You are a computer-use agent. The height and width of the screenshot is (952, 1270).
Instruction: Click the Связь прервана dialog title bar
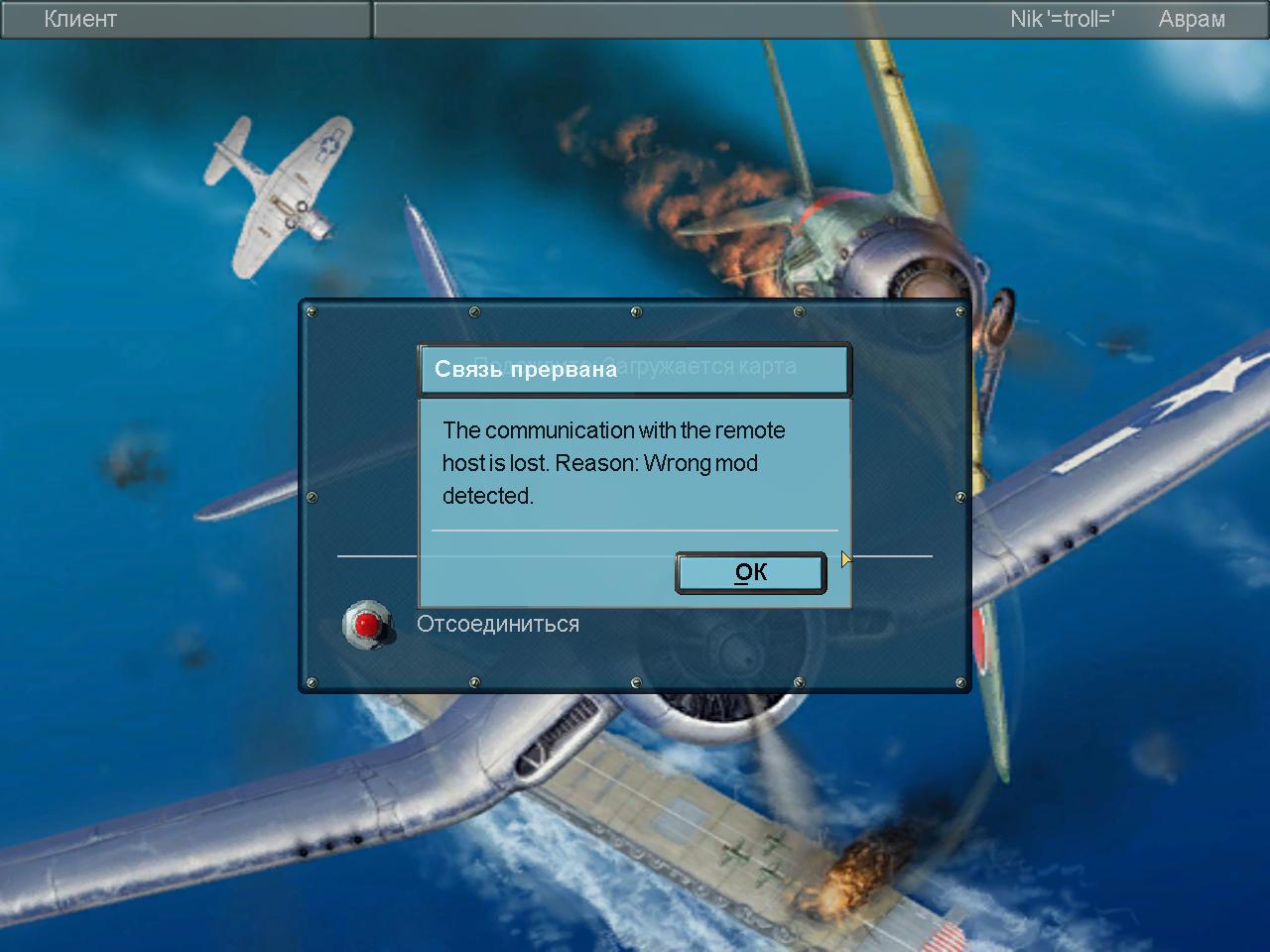(633, 370)
